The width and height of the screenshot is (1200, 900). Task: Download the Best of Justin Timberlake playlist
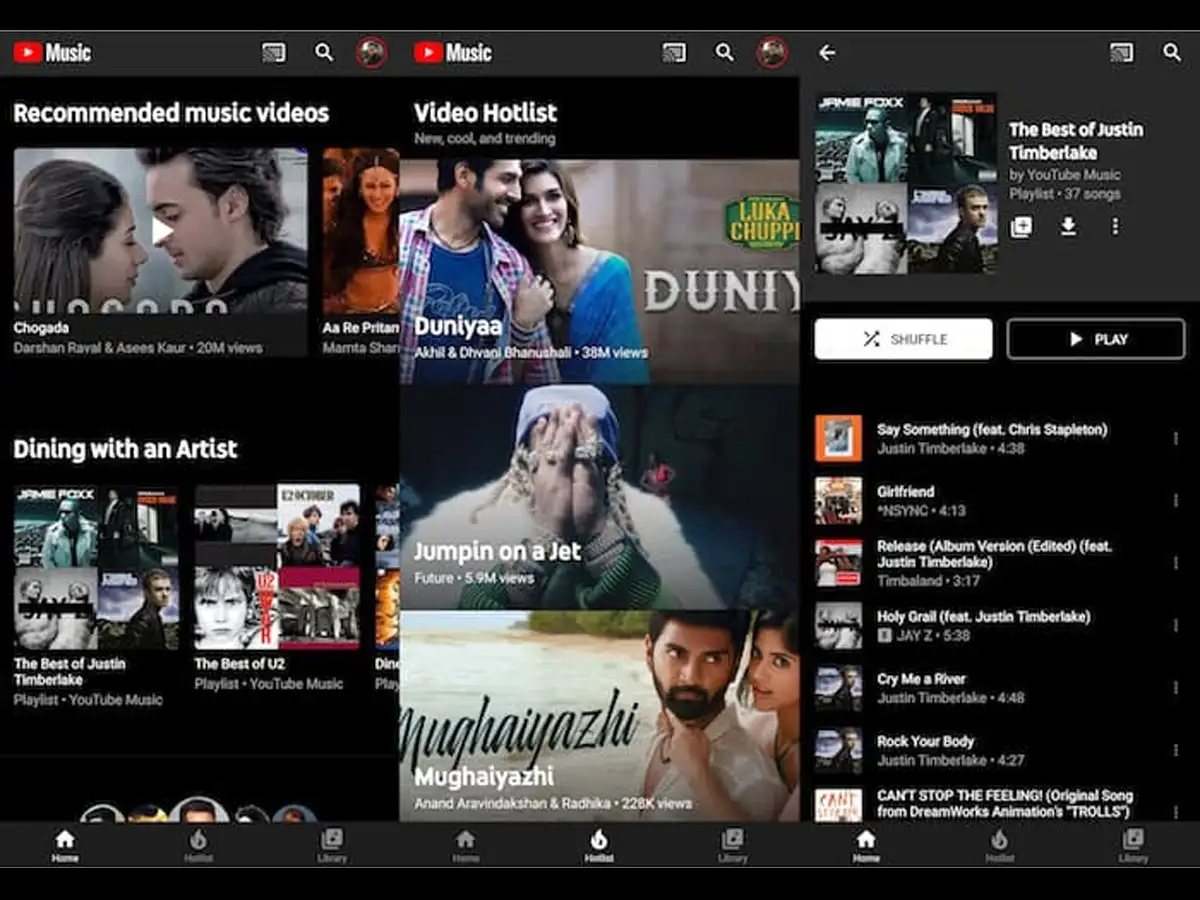pos(1068,227)
